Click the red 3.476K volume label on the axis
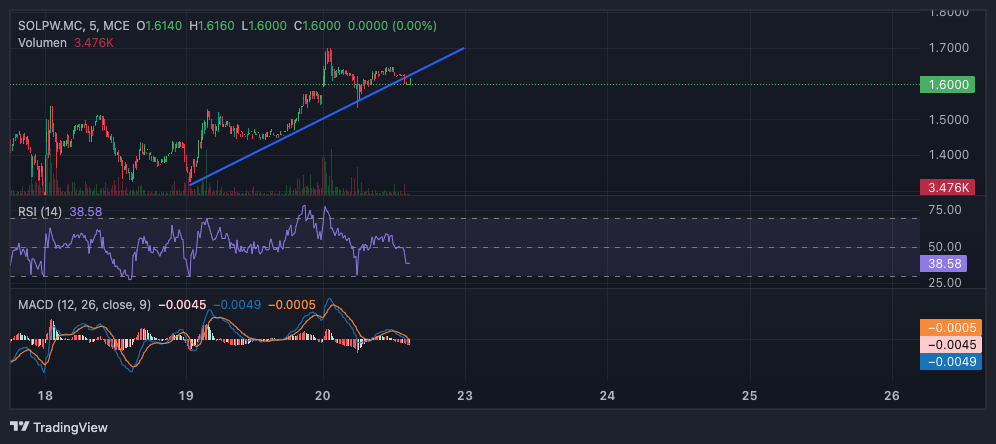The height and width of the screenshot is (444, 996). 947,187
